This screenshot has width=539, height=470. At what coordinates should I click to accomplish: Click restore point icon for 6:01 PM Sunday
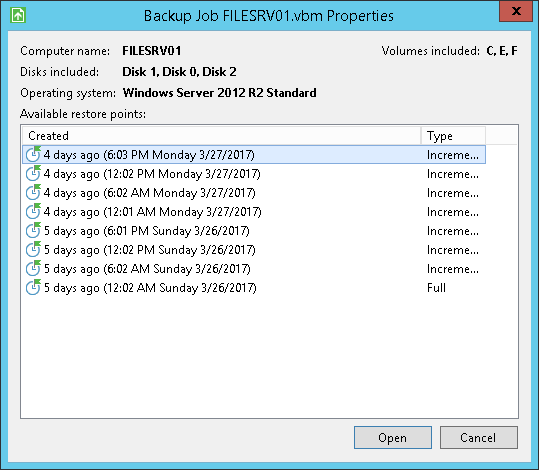33,230
